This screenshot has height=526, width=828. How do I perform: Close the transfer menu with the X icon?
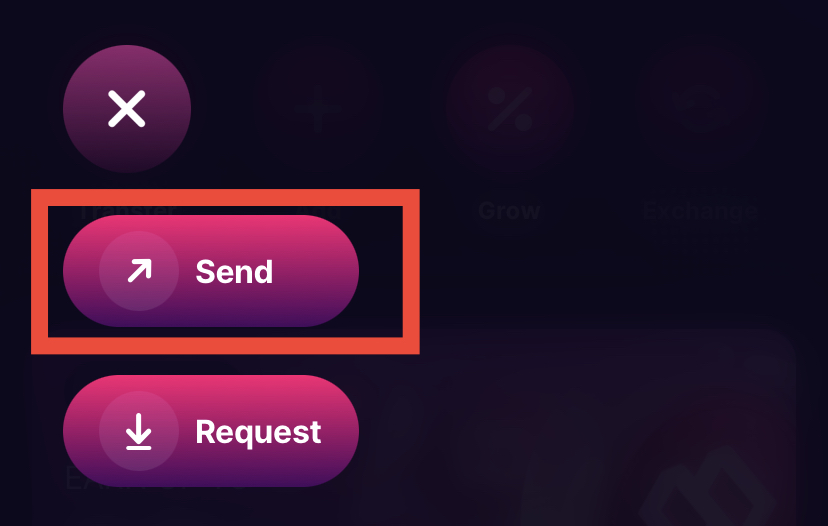(127, 109)
